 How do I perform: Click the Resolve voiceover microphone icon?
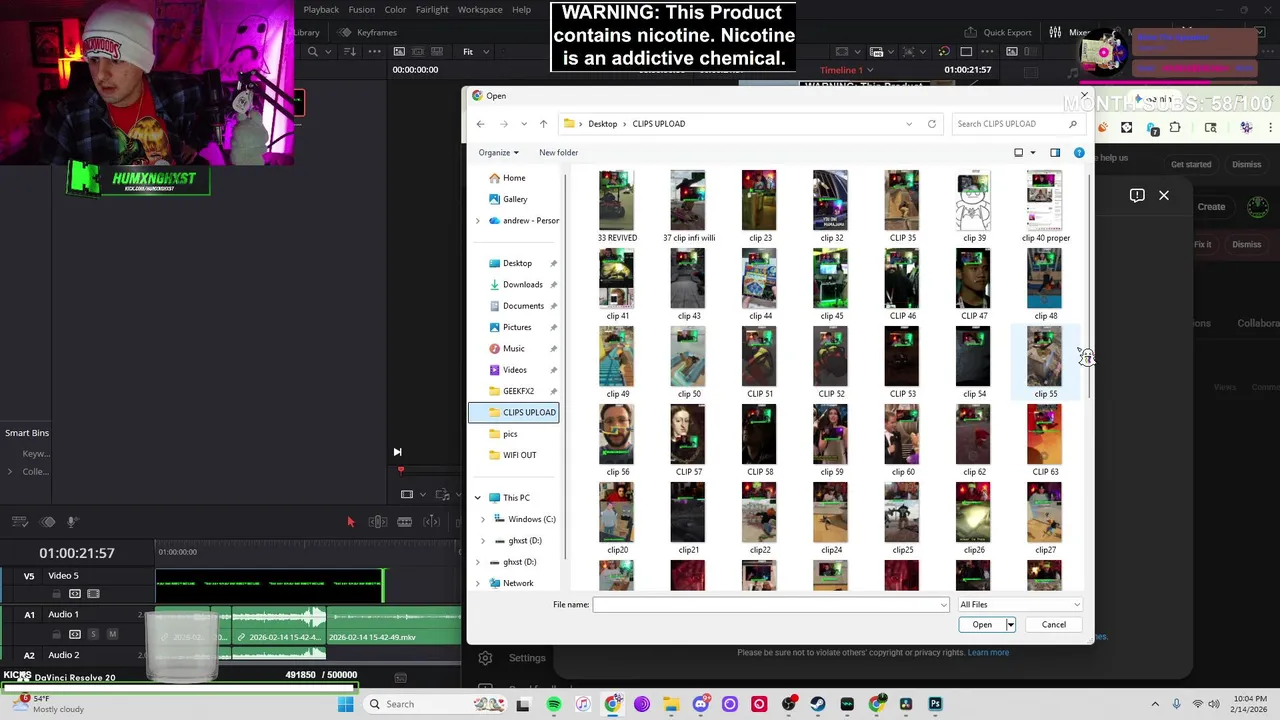click(x=72, y=521)
